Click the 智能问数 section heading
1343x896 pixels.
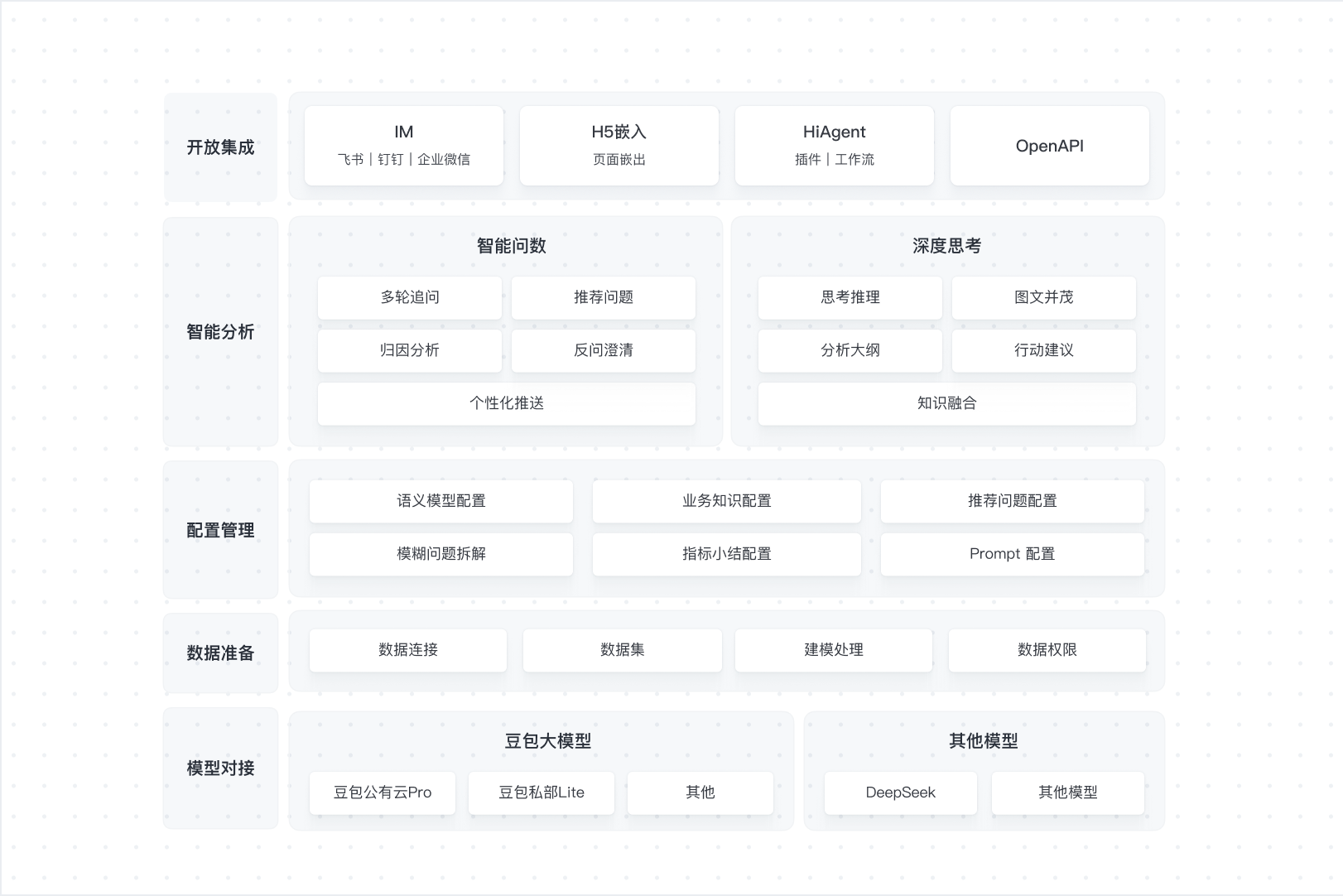[x=512, y=246]
